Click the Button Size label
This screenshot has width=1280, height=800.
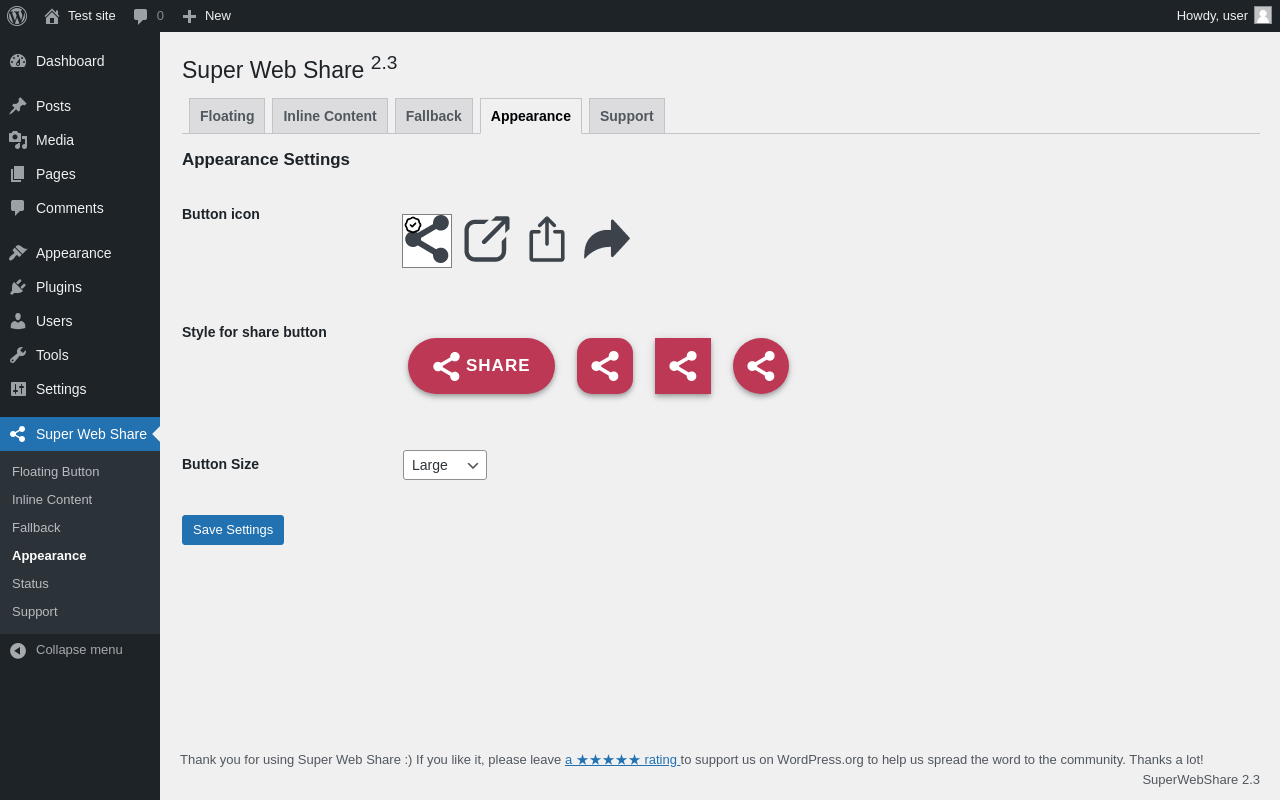pos(220,464)
